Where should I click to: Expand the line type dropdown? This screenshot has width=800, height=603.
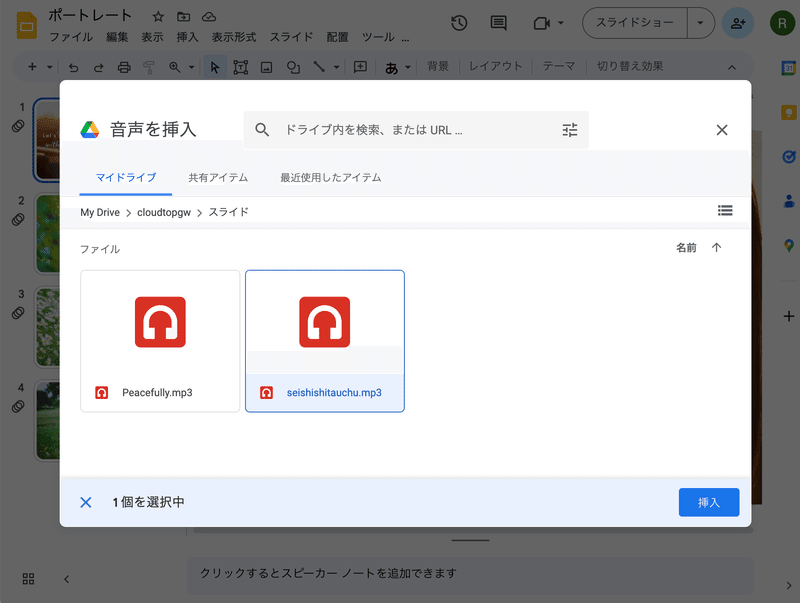(x=336, y=67)
